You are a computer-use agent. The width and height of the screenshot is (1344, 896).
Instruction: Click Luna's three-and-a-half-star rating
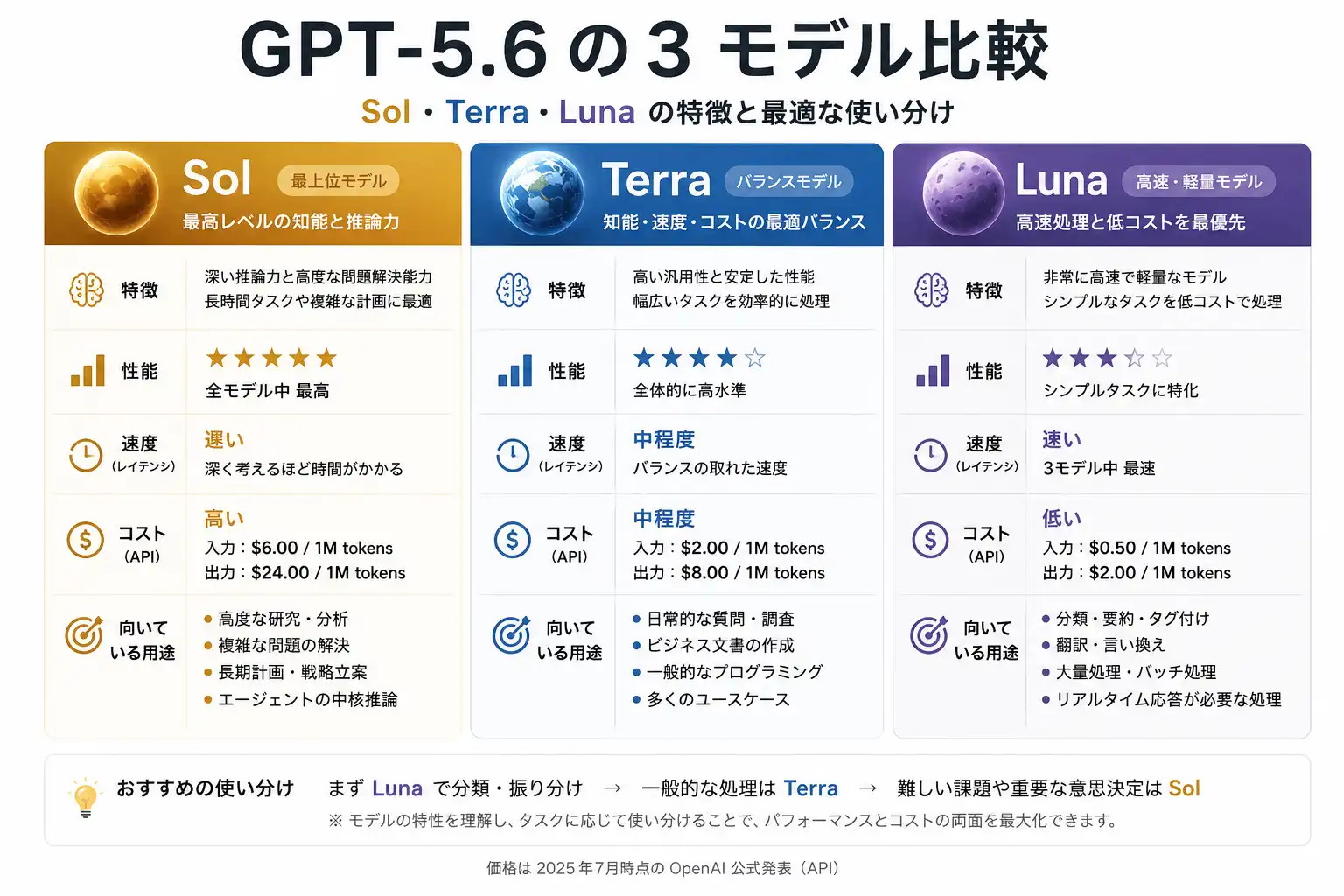pos(1107,358)
